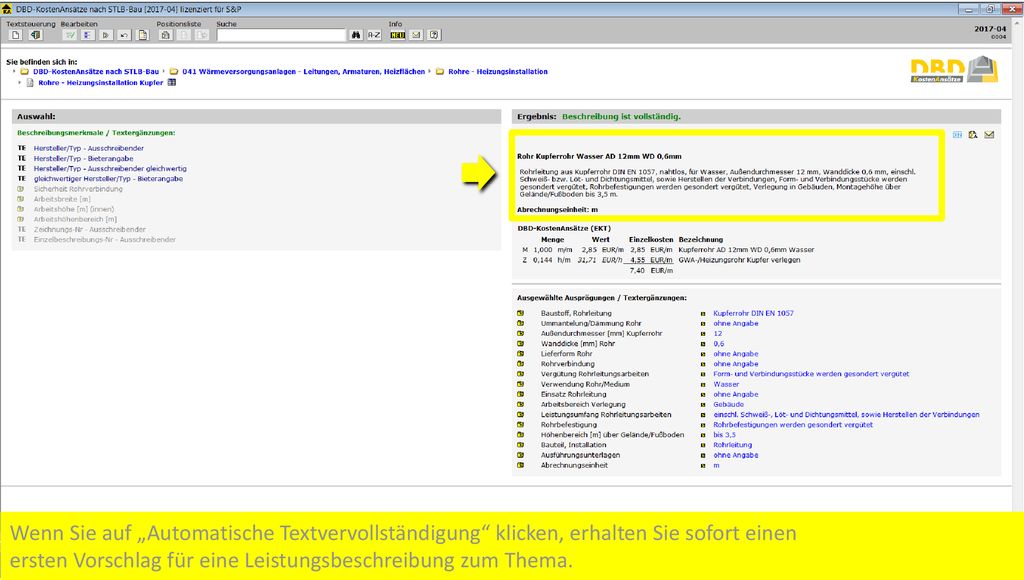1024x580 pixels.
Task: Click the greyed Arbeitsbreite [m] entry
Action: 62,199
